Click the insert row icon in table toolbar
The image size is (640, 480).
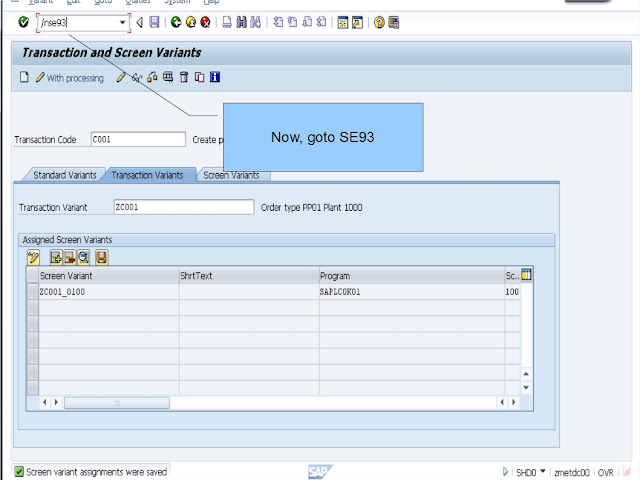click(x=56, y=258)
